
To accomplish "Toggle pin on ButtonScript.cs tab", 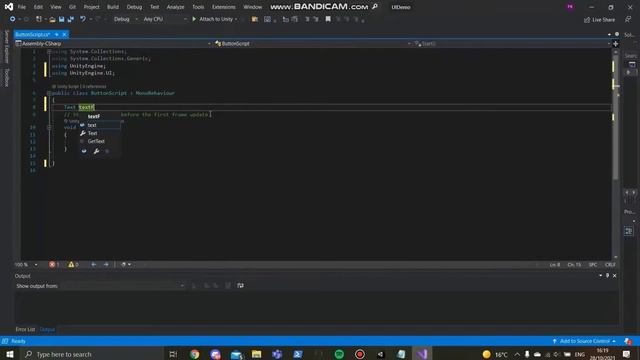I will tap(57, 35).
